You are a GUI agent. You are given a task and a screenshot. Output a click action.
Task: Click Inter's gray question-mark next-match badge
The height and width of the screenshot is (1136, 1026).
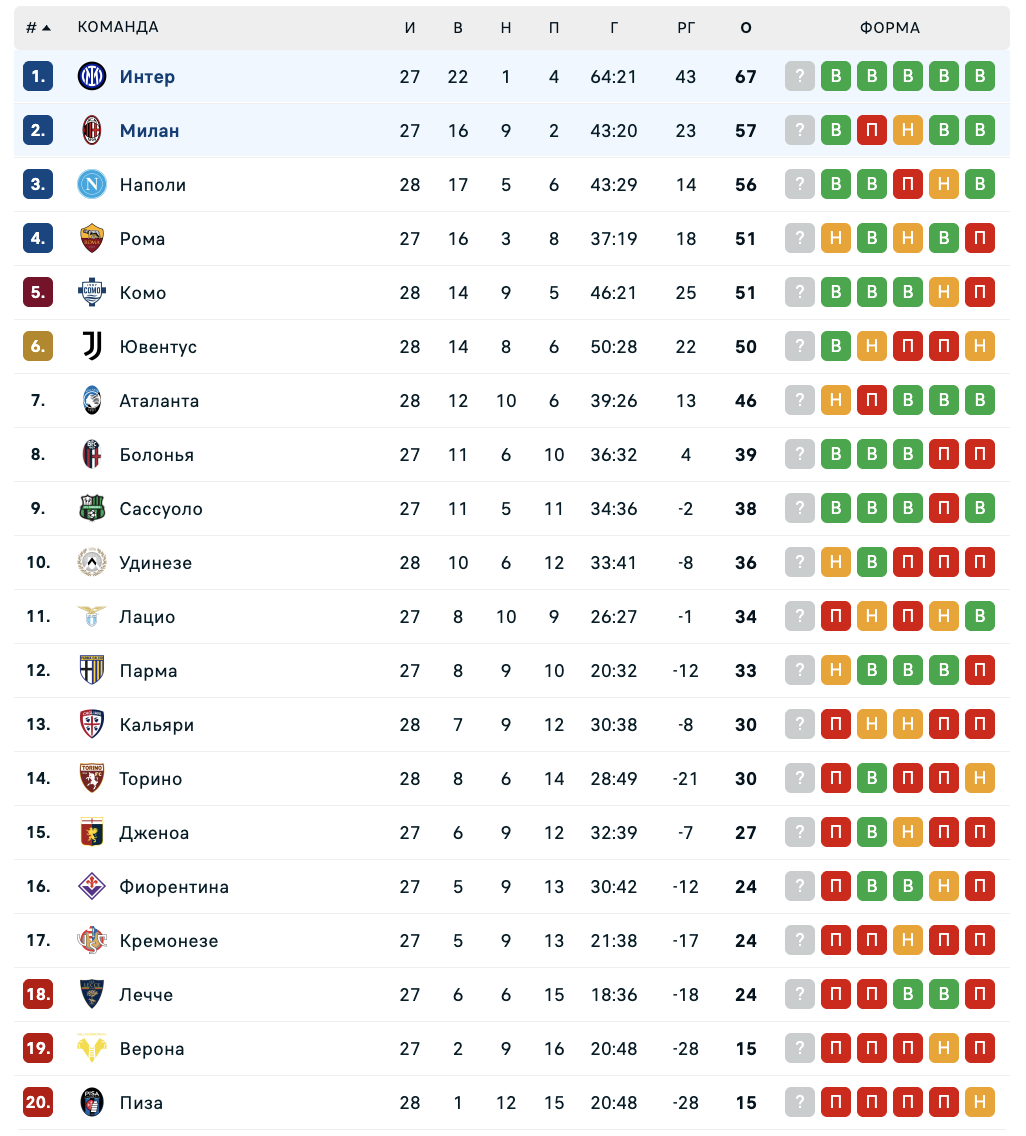tap(800, 76)
